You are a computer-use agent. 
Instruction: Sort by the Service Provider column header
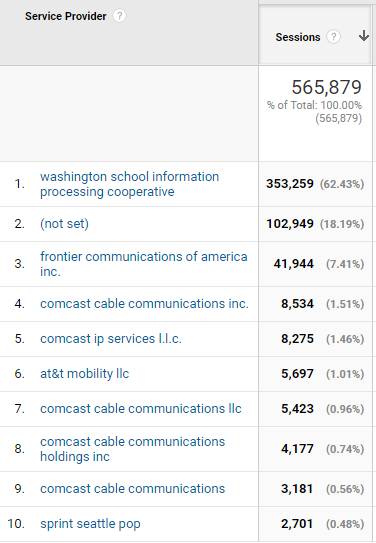coord(66,16)
